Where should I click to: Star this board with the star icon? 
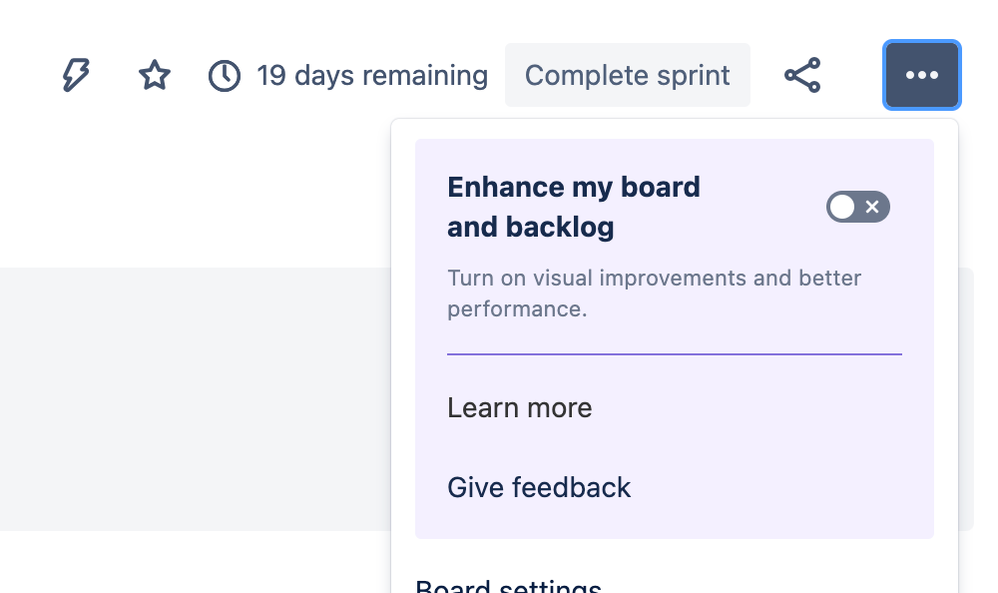(x=154, y=75)
